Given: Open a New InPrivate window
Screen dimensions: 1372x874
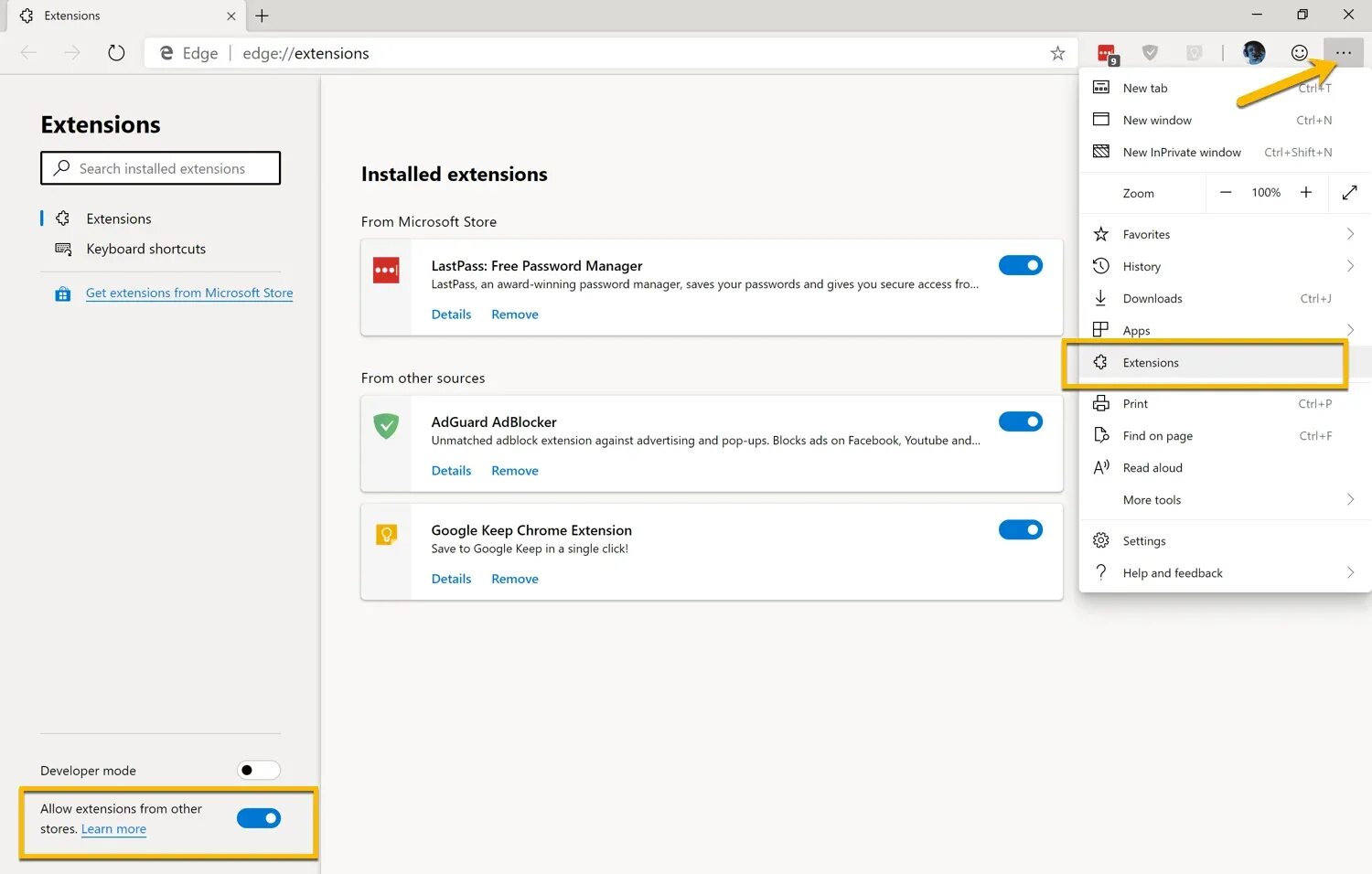Looking at the screenshot, I should 1224,152.
